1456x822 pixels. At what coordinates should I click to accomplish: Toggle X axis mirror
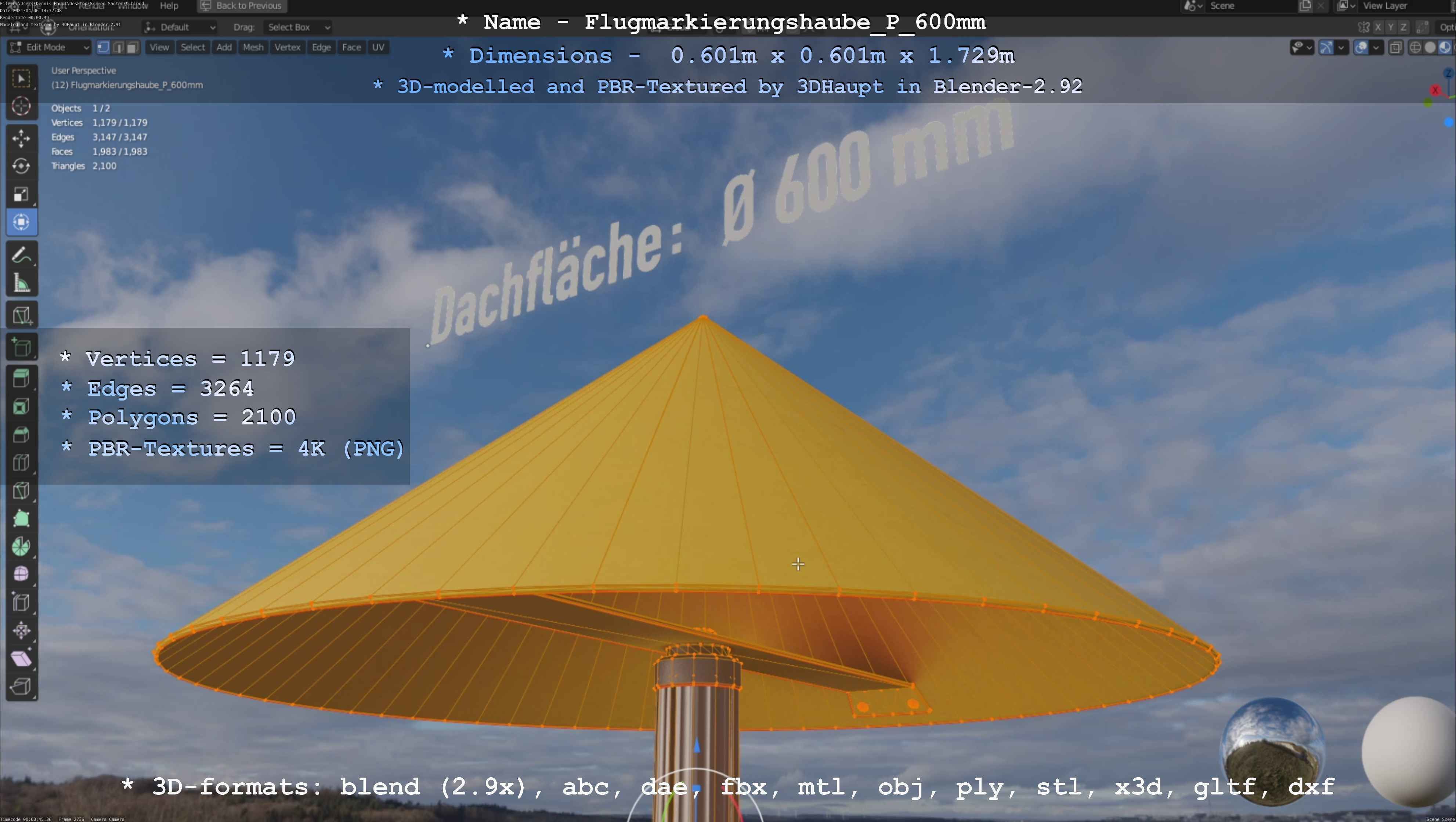point(1379,27)
